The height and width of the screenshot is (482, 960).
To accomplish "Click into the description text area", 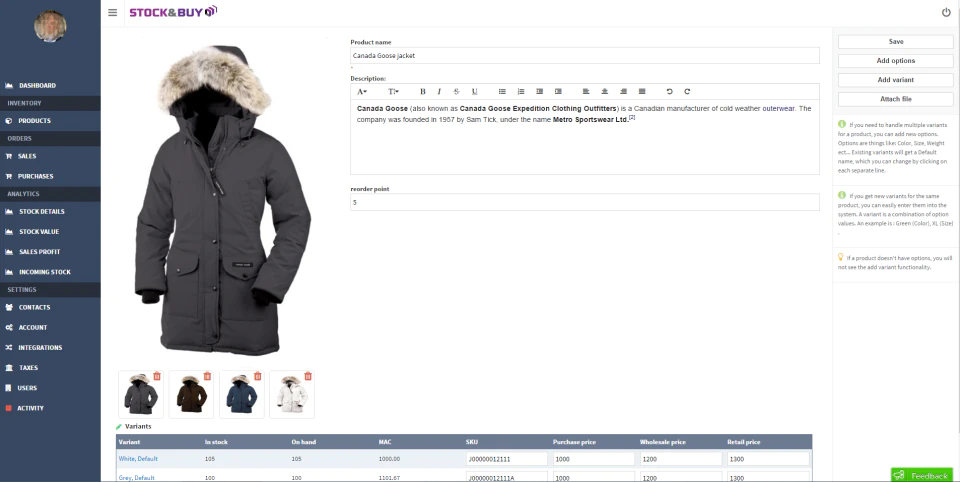I will pos(585,137).
